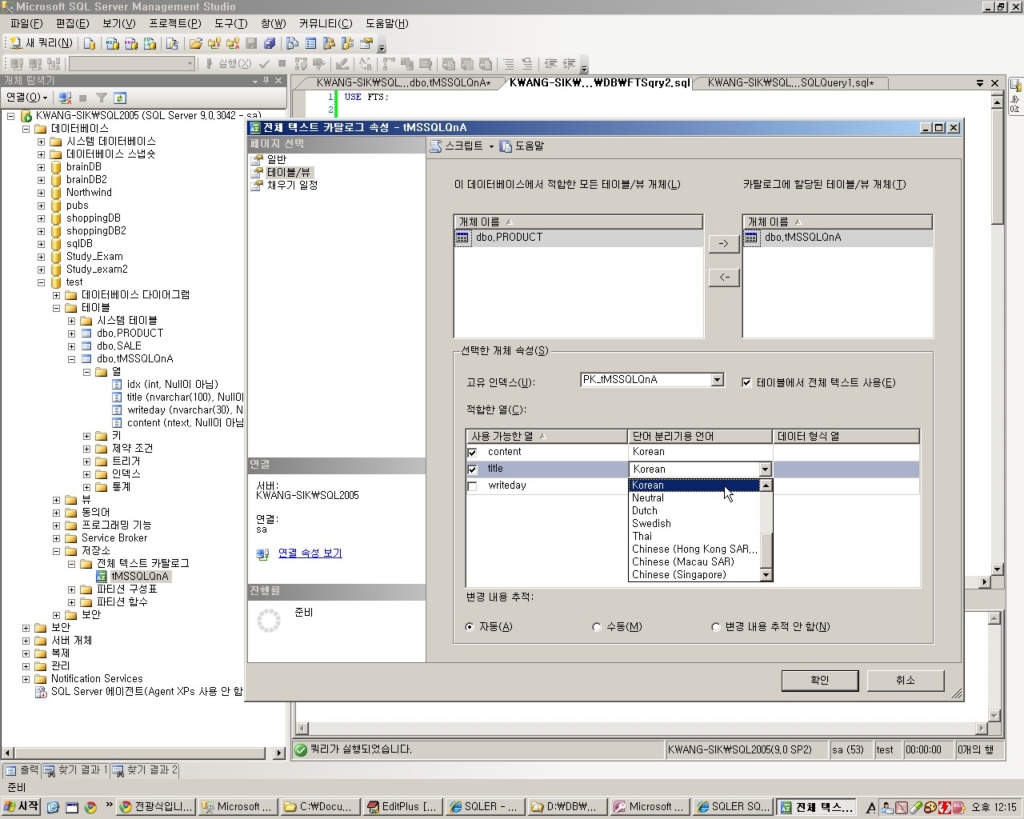This screenshot has height=819, width=1024.
Task: Switch to the dbo.tMSSQLQnA document tab
Action: 403,83
